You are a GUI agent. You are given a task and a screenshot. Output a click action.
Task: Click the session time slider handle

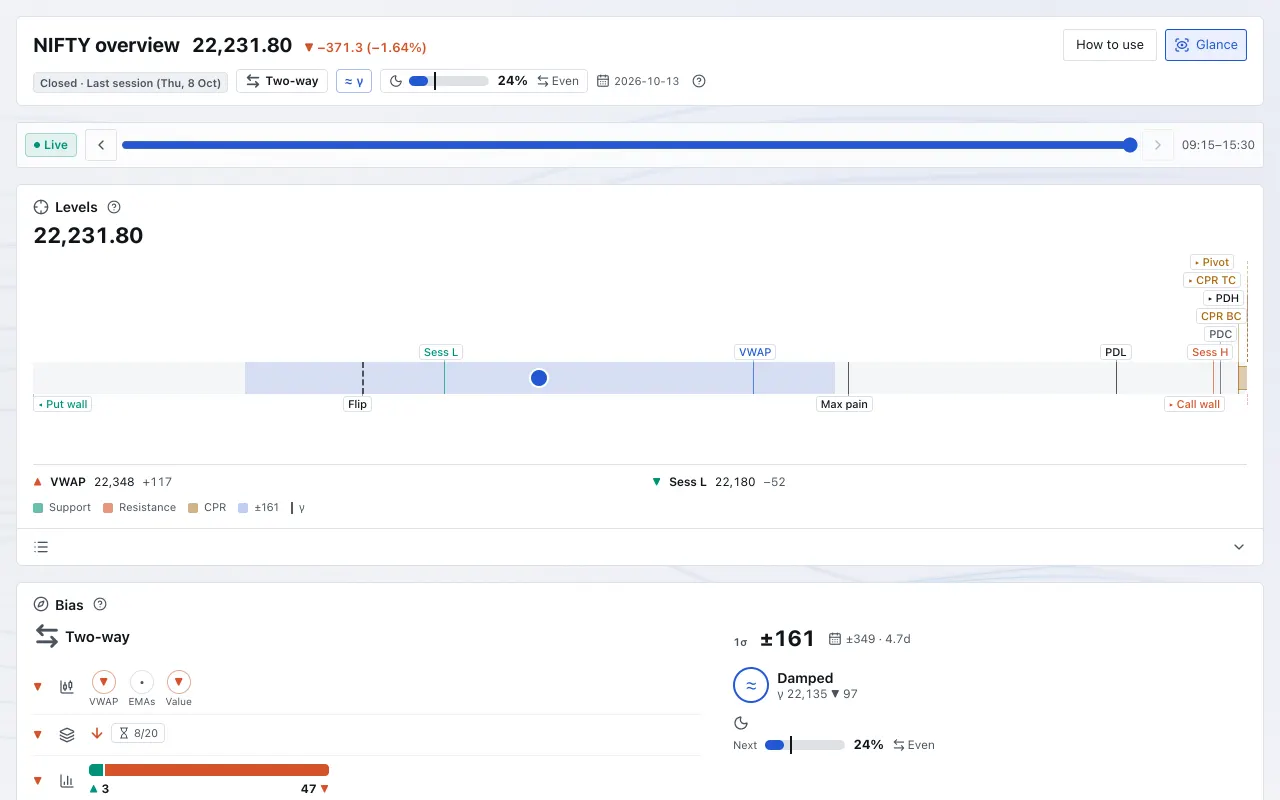coord(1130,145)
